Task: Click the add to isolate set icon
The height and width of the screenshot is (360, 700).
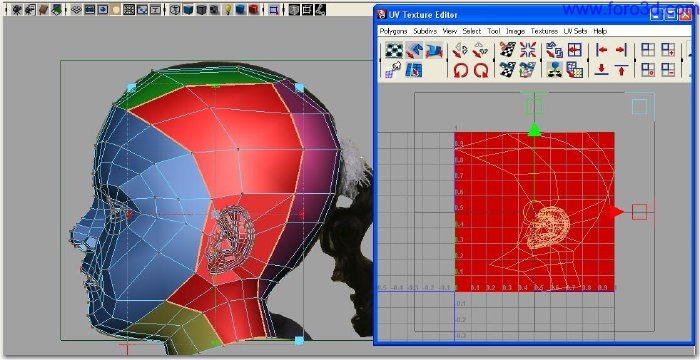Action: click(x=668, y=50)
